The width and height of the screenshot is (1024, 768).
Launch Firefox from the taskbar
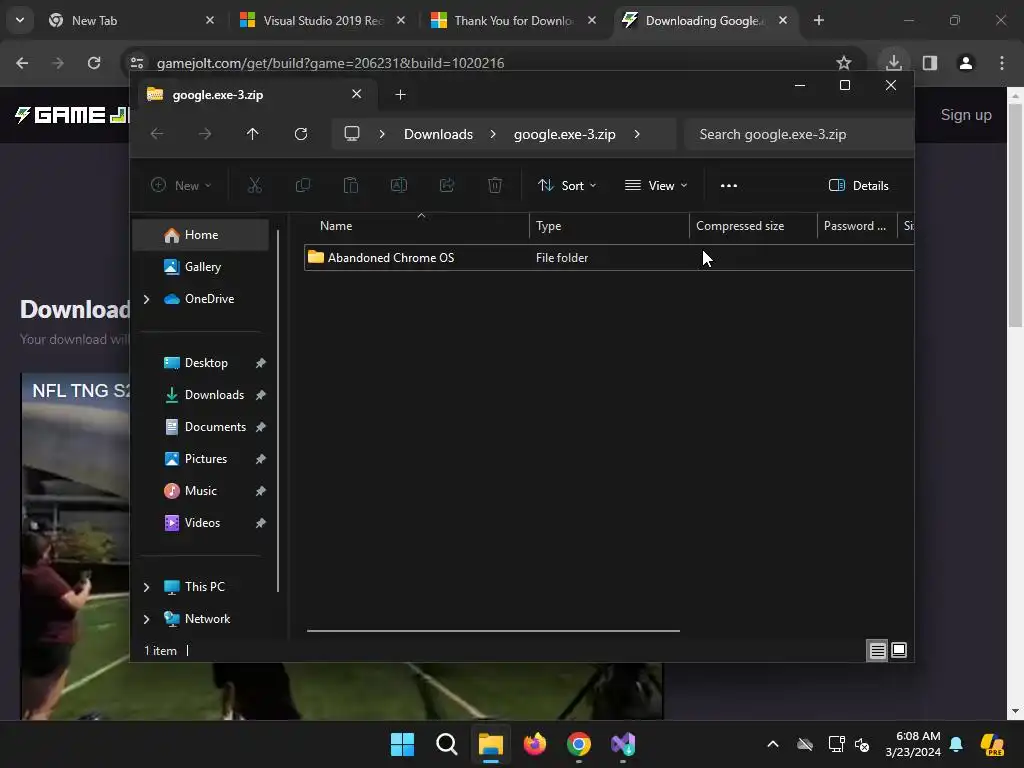pos(535,744)
